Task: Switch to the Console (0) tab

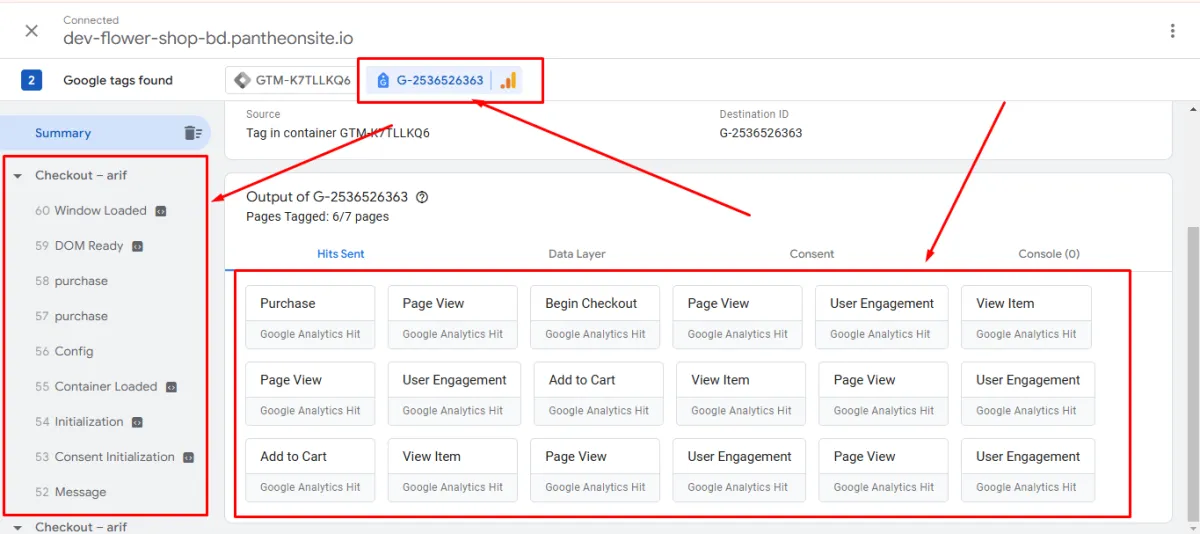Action: pyautogui.click(x=1049, y=254)
